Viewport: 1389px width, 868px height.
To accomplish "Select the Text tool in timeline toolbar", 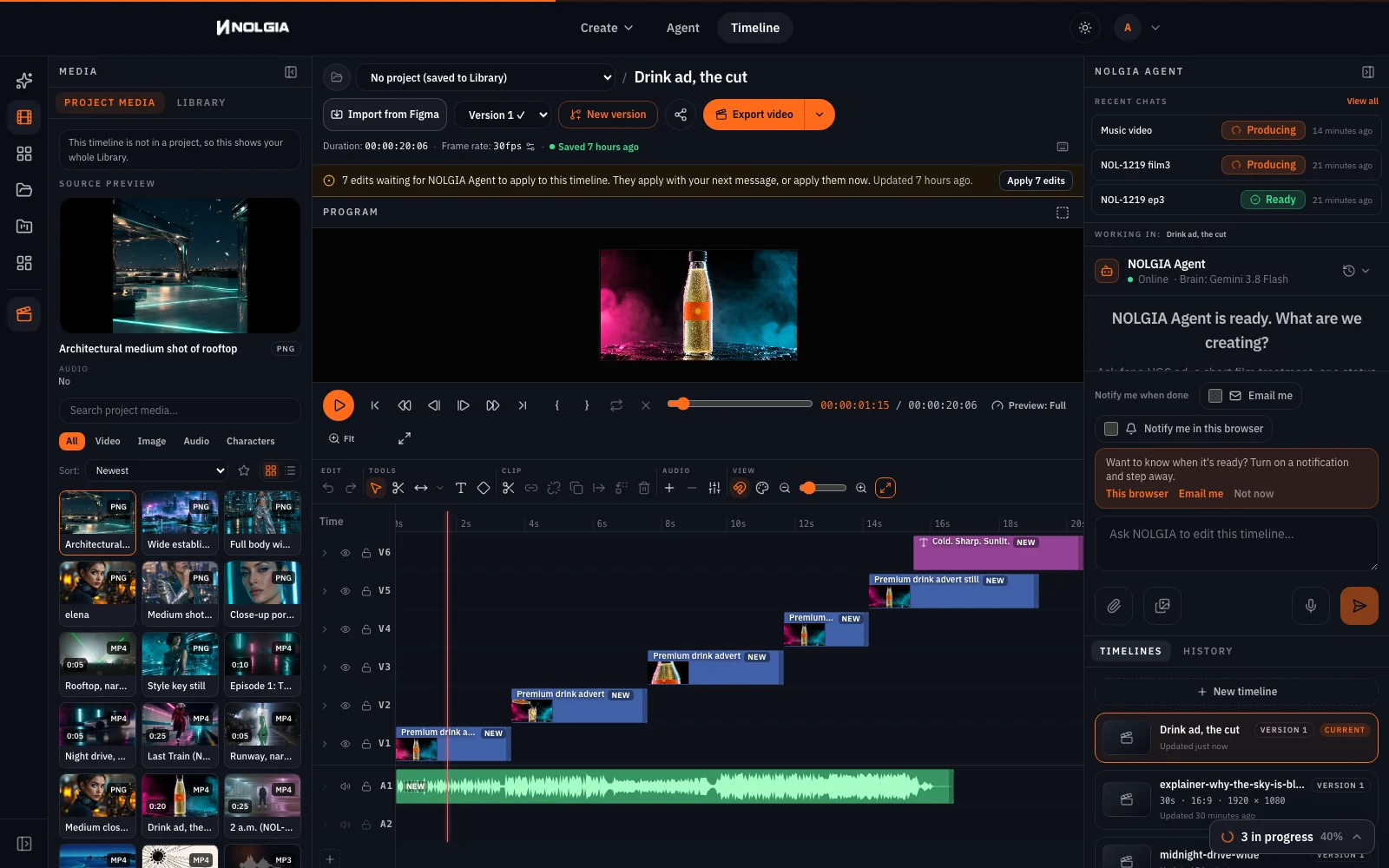I will coord(461,488).
